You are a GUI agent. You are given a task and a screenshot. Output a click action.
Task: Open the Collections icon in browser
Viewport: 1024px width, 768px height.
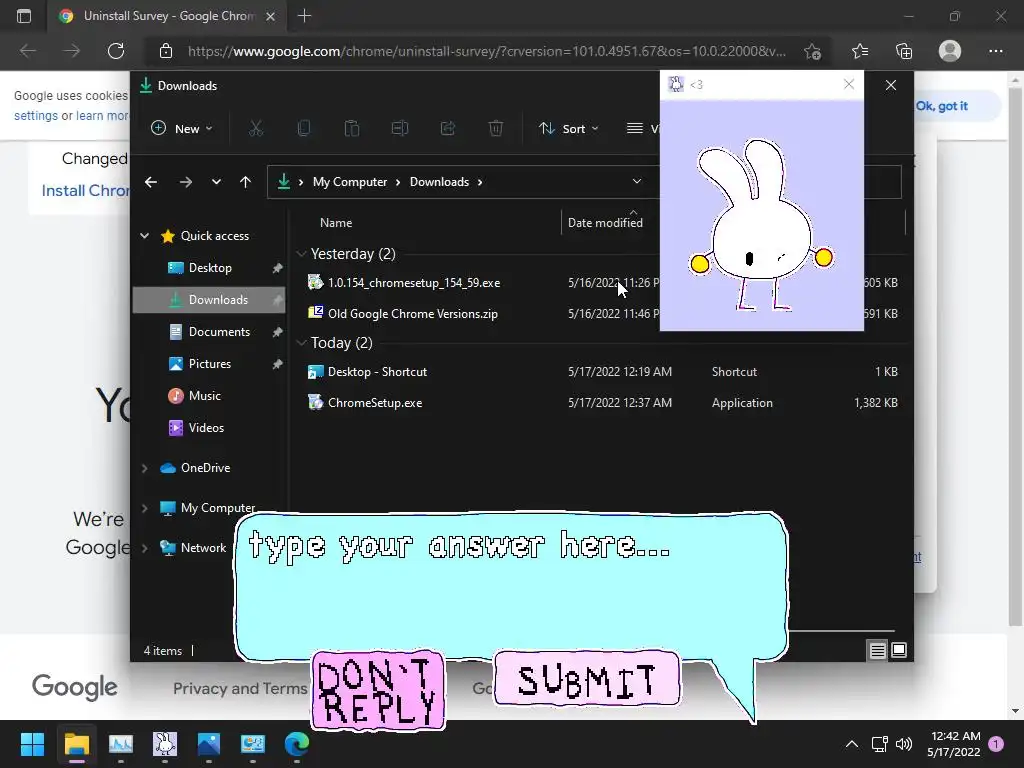click(904, 51)
